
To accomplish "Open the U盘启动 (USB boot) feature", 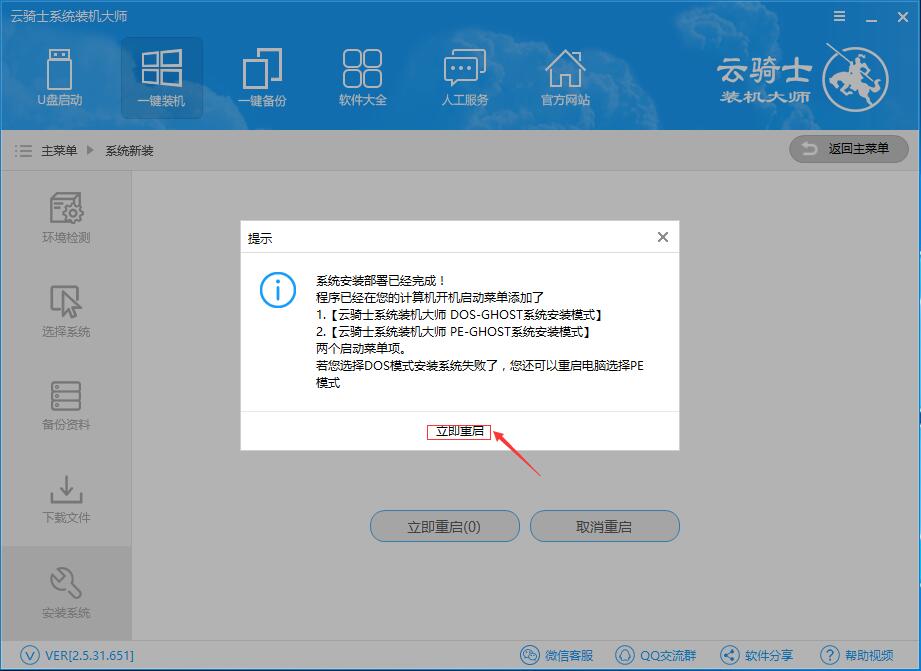I will [61, 78].
